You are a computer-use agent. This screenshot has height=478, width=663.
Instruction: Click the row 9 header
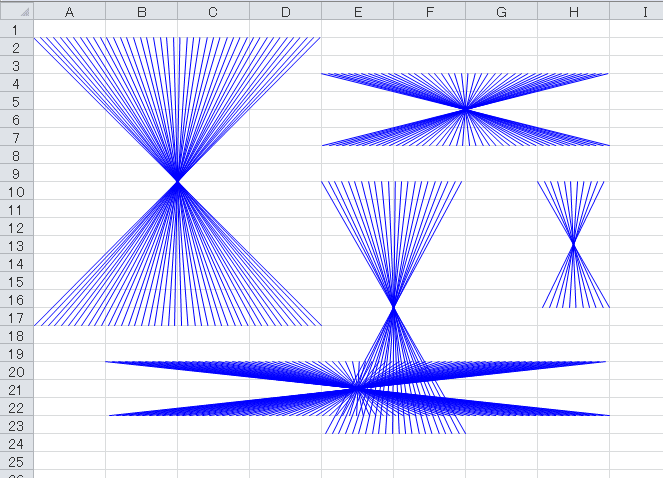(x=16, y=174)
